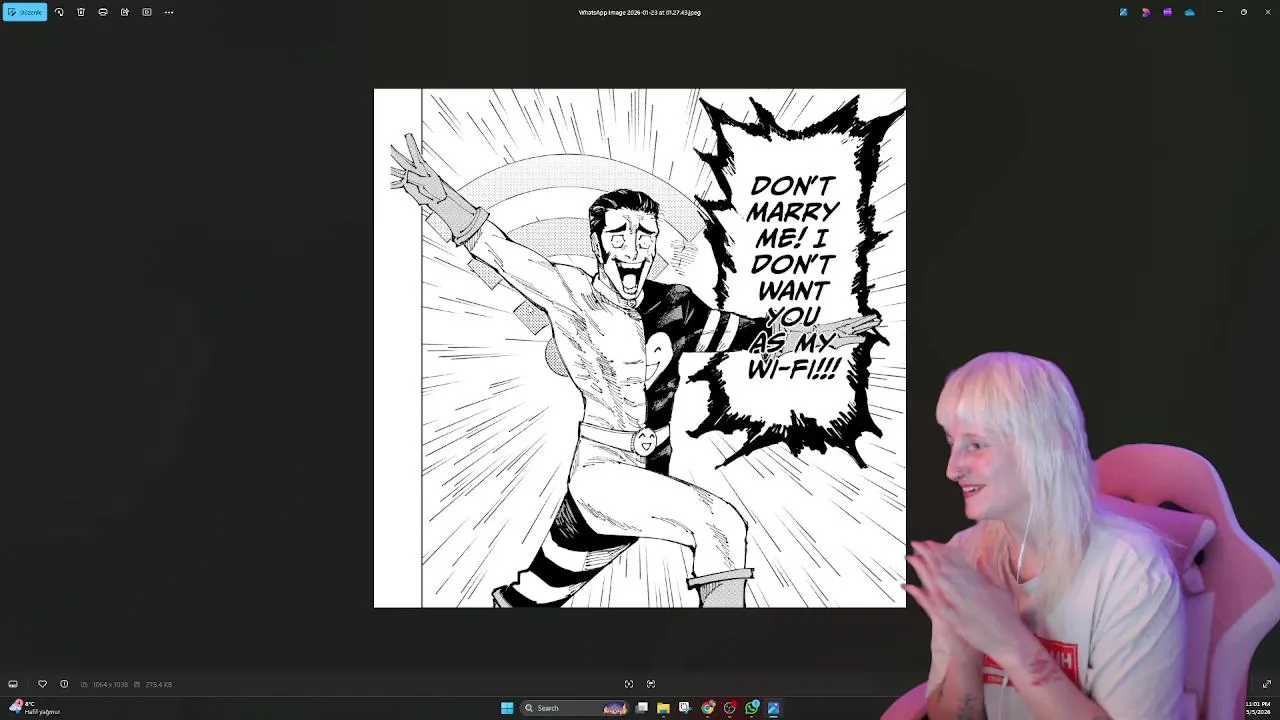Click the displayed manga image

tap(640, 348)
